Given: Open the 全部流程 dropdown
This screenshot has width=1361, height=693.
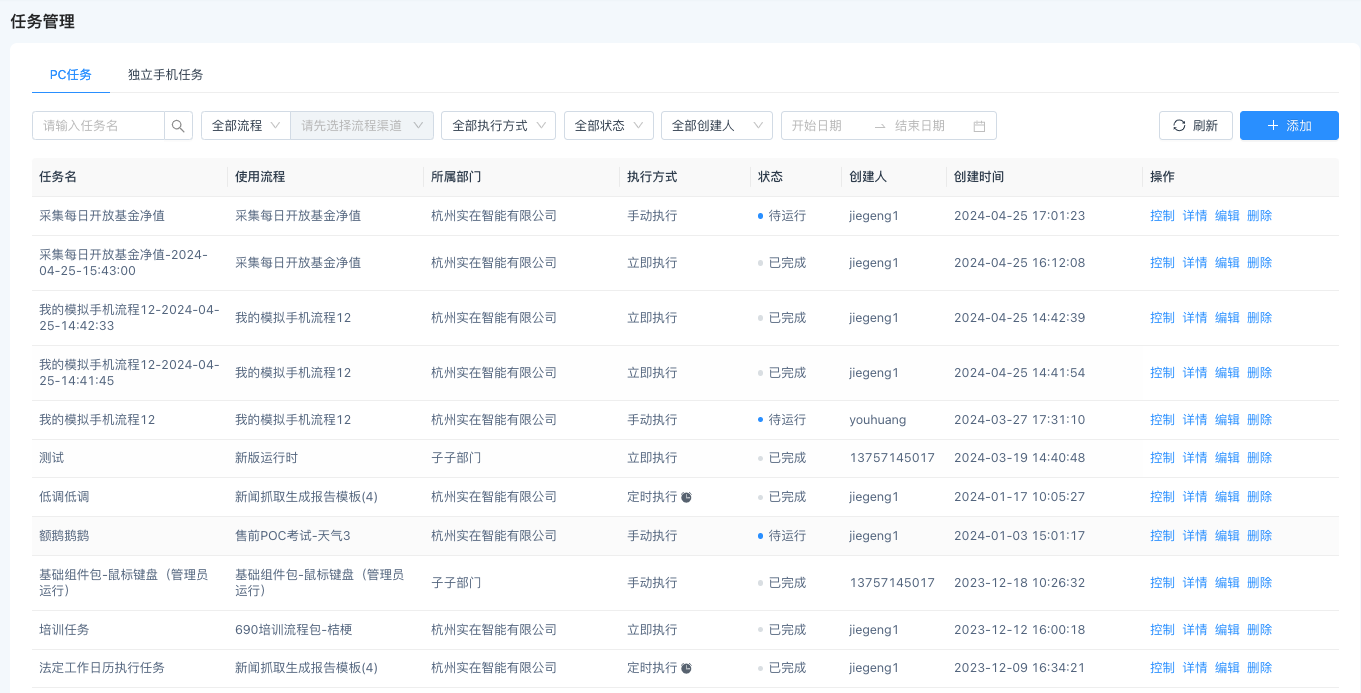Looking at the screenshot, I should click(245, 126).
